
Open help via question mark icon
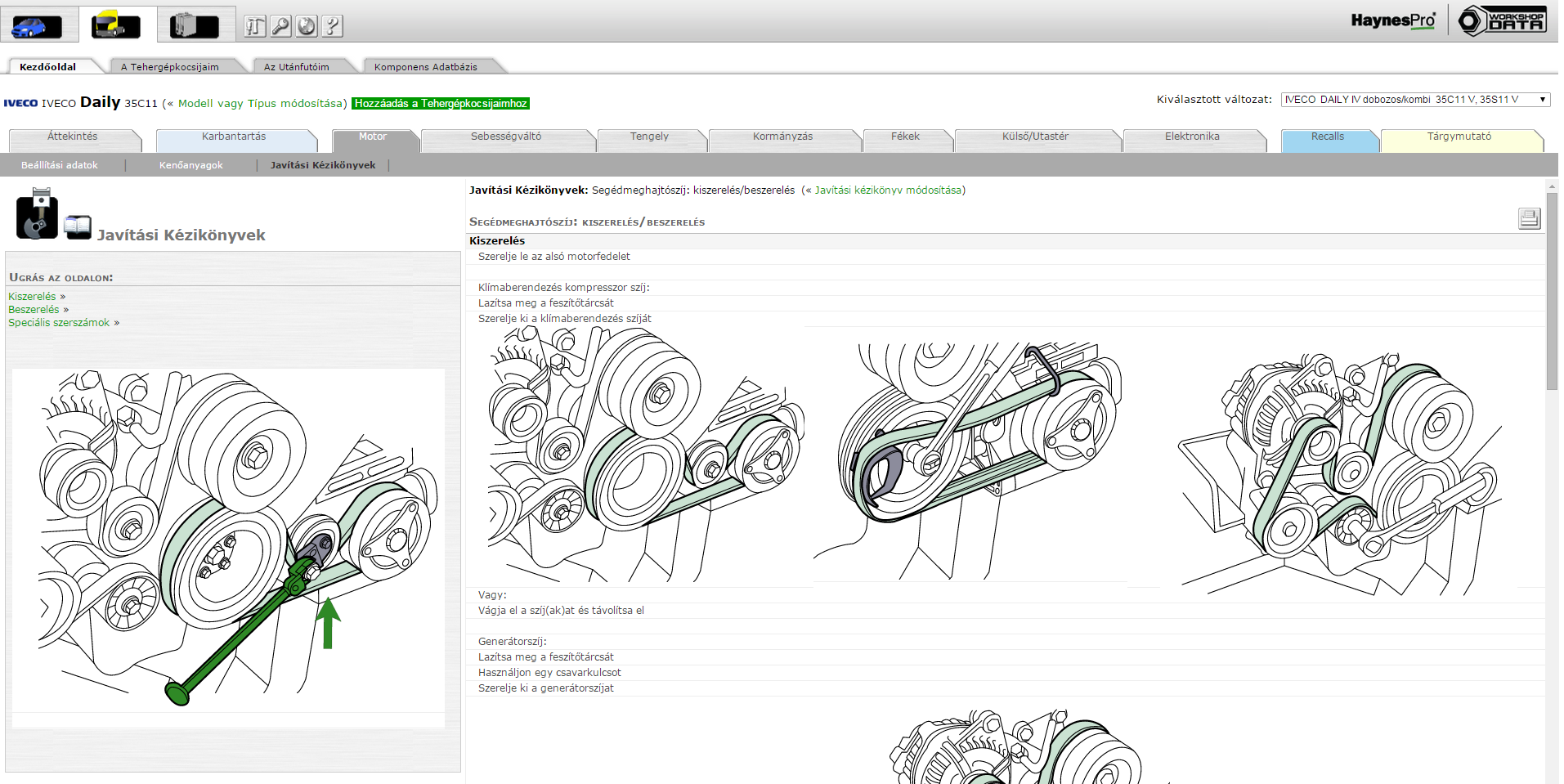point(332,27)
